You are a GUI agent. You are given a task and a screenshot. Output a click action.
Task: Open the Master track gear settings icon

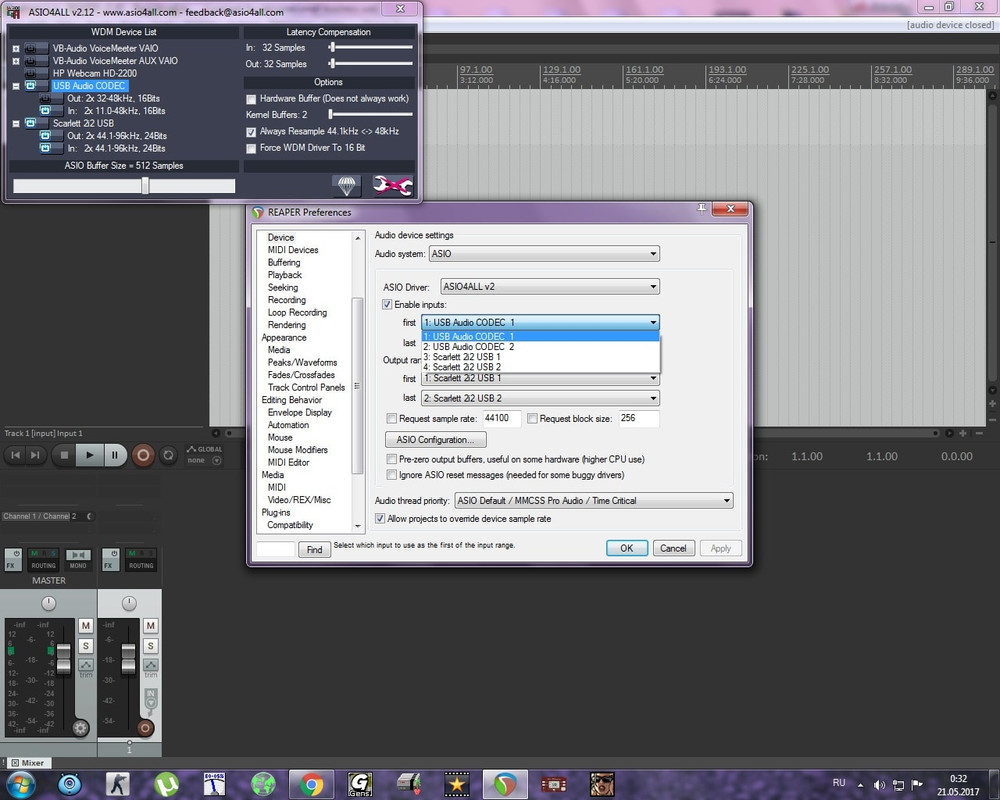coord(80,728)
